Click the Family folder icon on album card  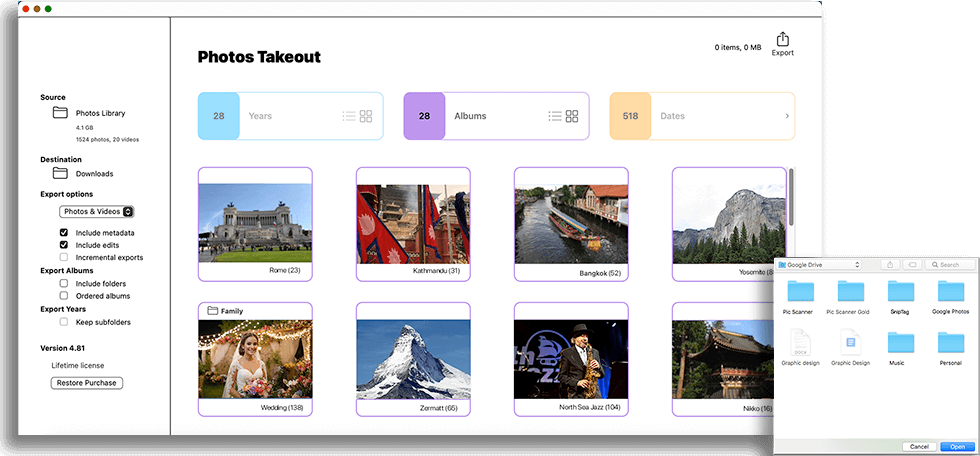(212, 310)
